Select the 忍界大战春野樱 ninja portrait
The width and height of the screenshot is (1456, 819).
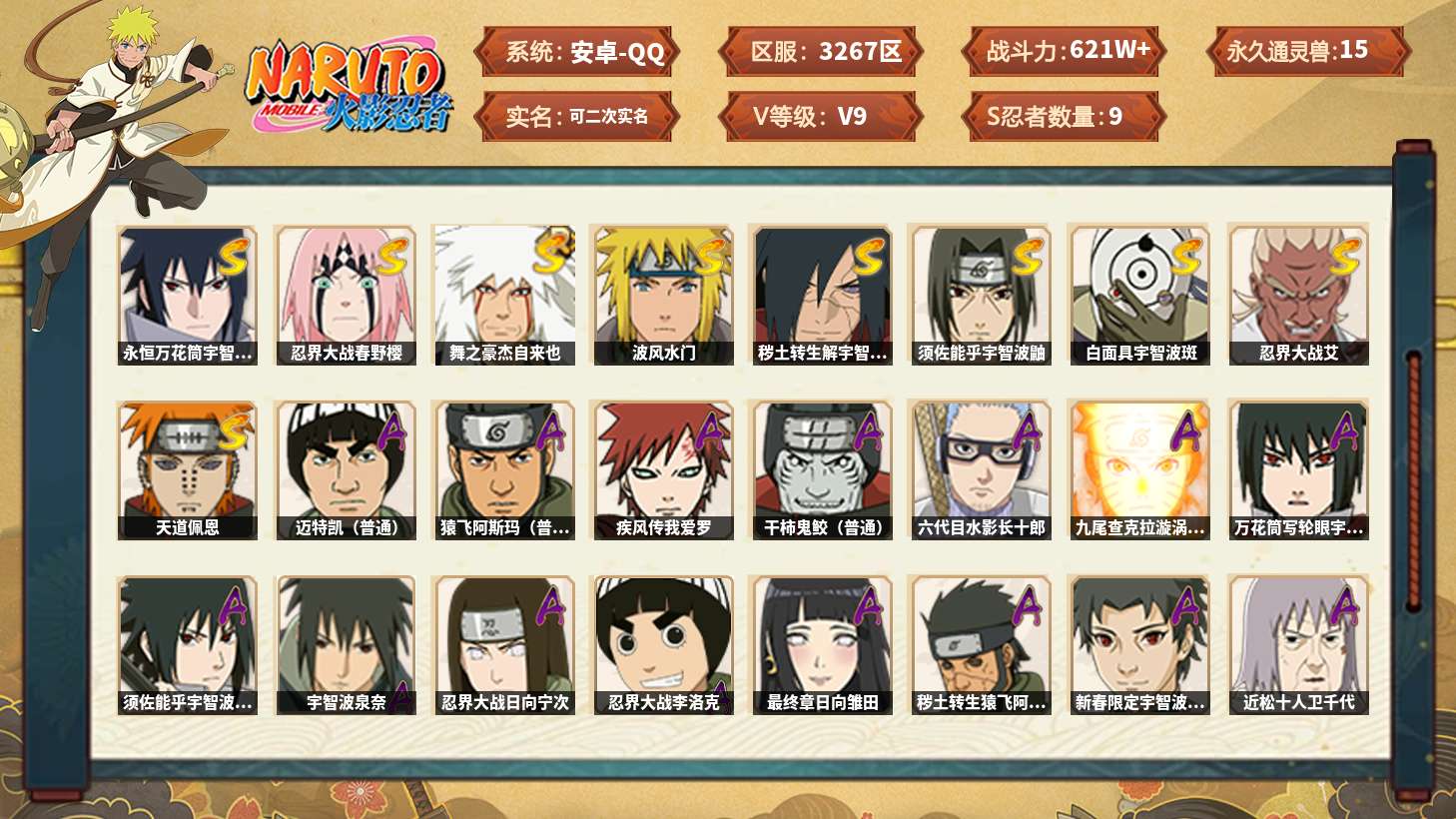(346, 295)
